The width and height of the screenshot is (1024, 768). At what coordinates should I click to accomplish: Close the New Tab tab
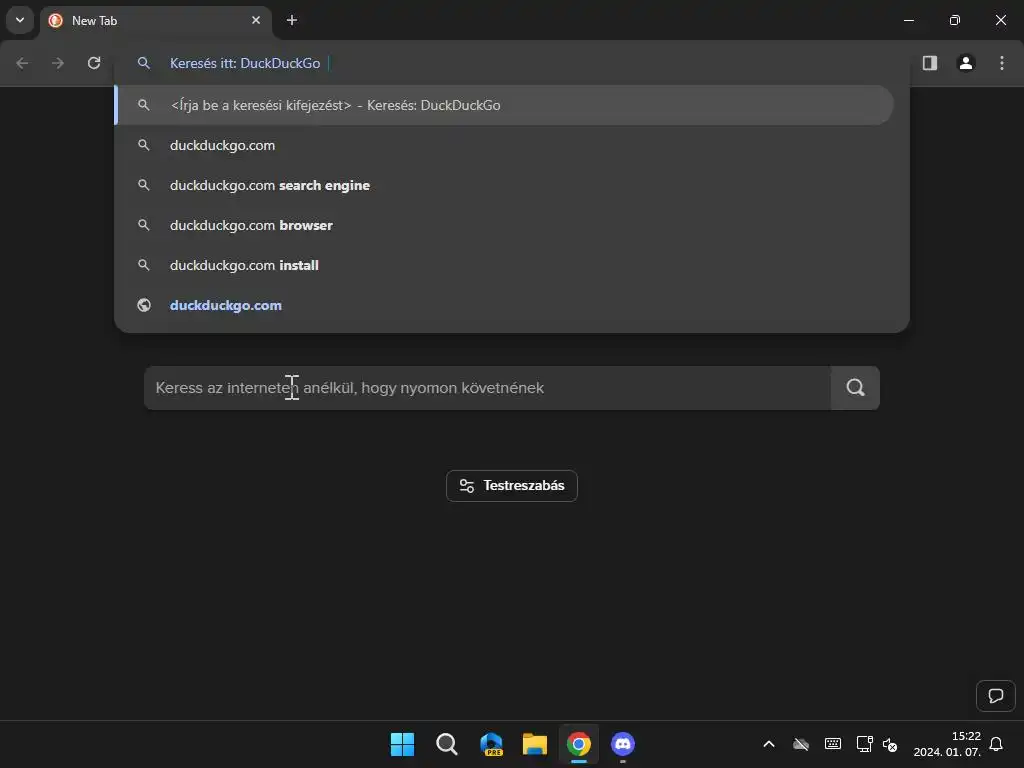pyautogui.click(x=256, y=20)
